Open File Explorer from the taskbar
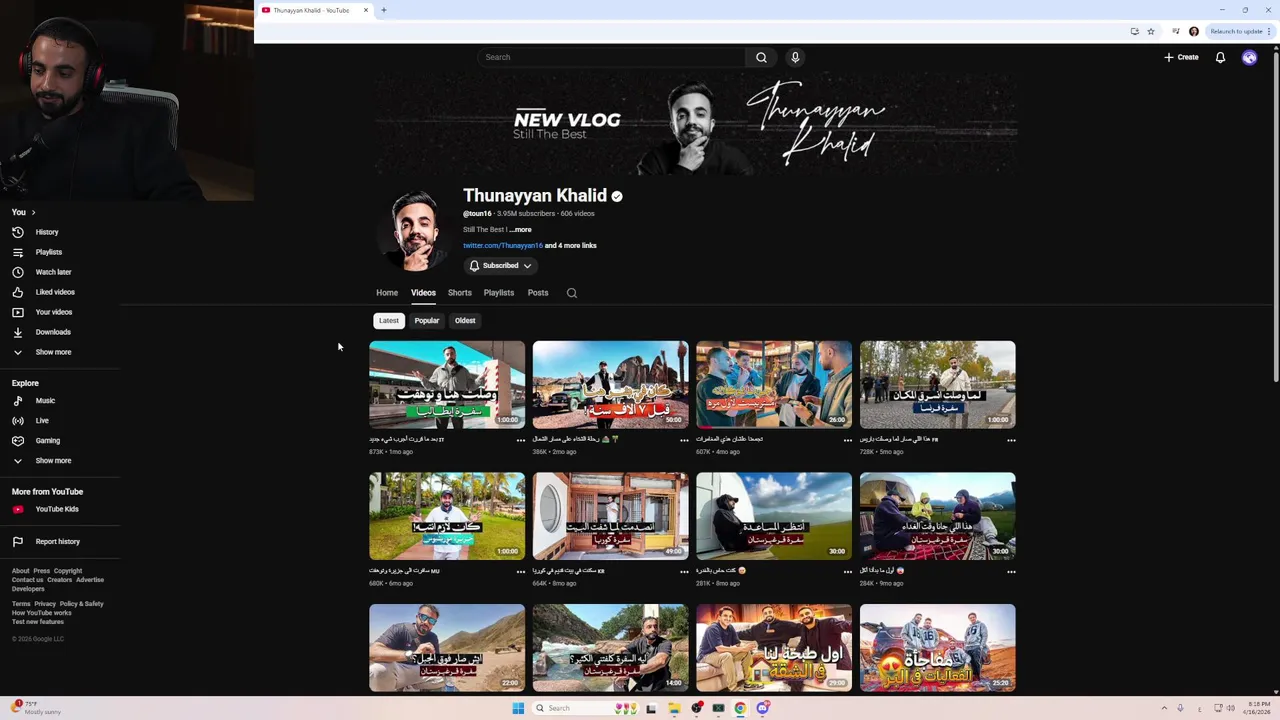1280x720 pixels. pos(674,708)
